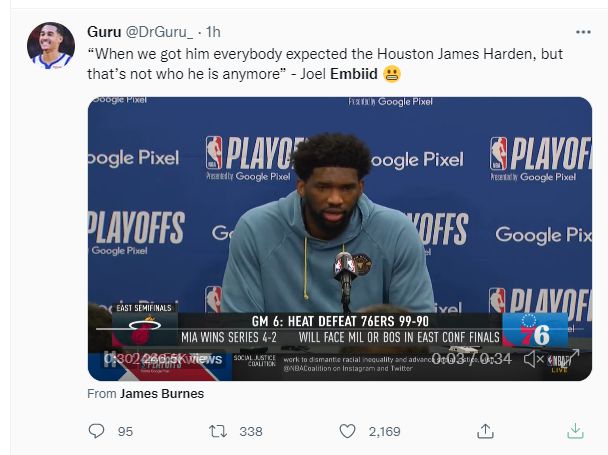Pause the video with the pause button

[108, 359]
